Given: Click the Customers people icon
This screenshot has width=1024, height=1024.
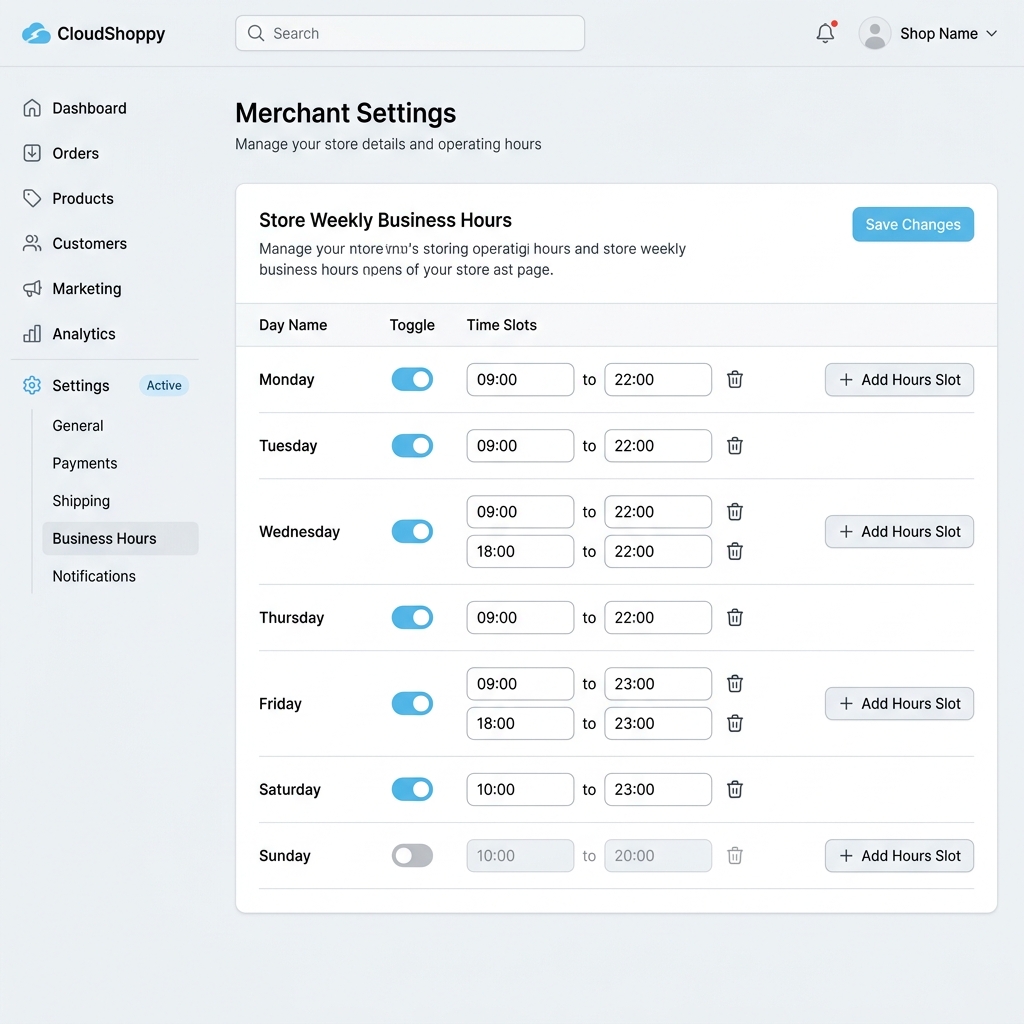Looking at the screenshot, I should coord(32,243).
